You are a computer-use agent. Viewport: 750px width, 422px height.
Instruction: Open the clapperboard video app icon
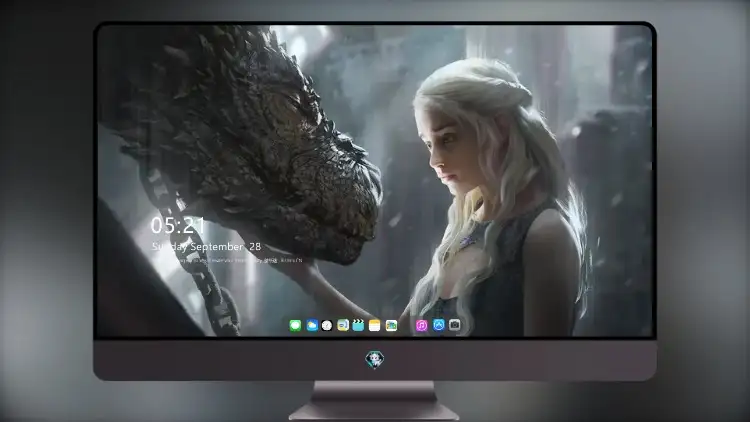[358, 326]
